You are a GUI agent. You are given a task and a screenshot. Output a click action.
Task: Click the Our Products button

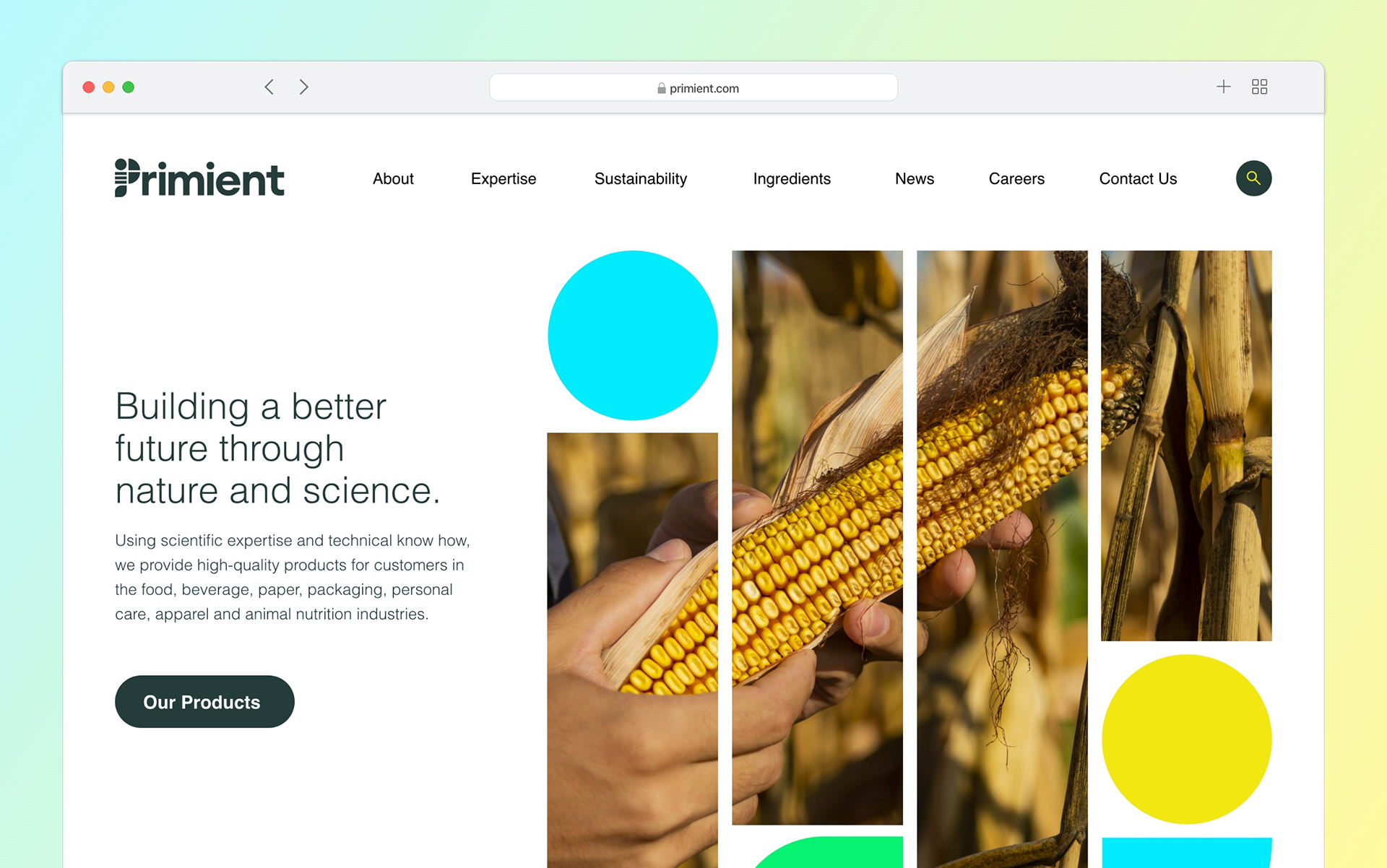click(204, 701)
